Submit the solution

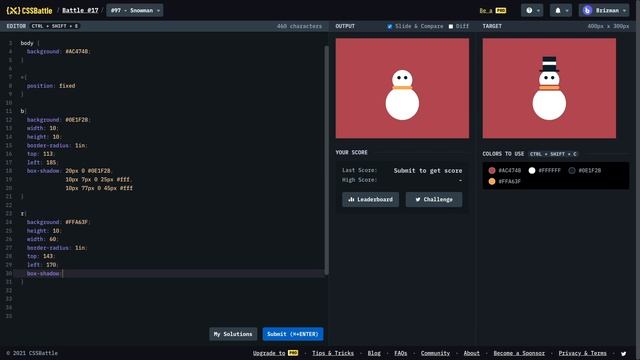point(293,334)
